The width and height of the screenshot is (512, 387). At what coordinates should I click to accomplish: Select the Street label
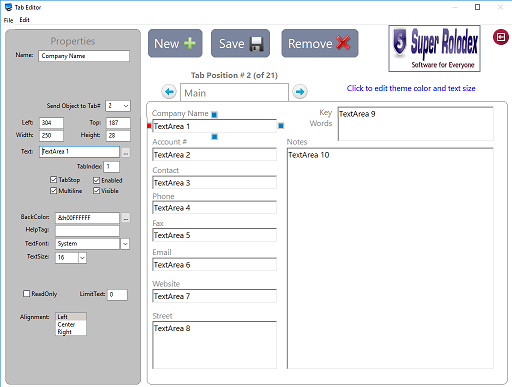pyautogui.click(x=162, y=316)
